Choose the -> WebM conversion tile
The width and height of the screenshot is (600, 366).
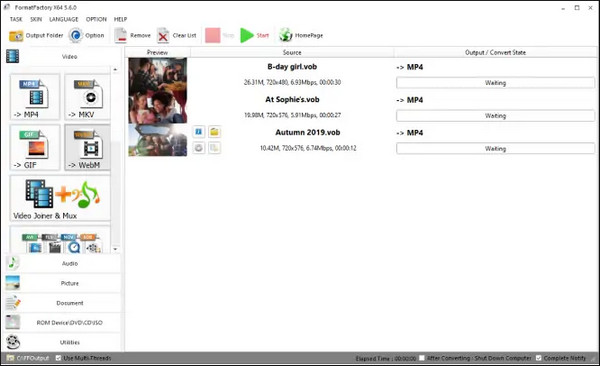[87, 147]
